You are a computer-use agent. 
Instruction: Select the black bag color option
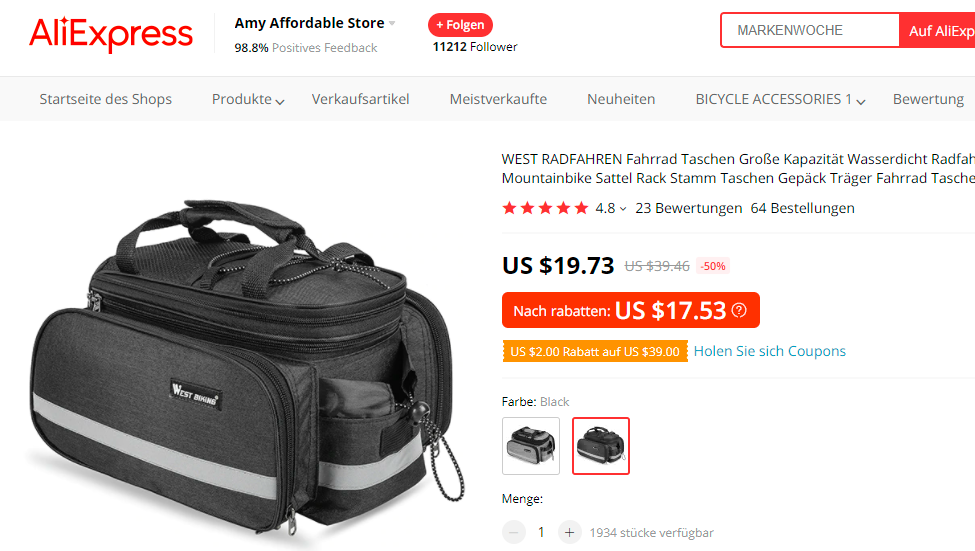pos(601,446)
